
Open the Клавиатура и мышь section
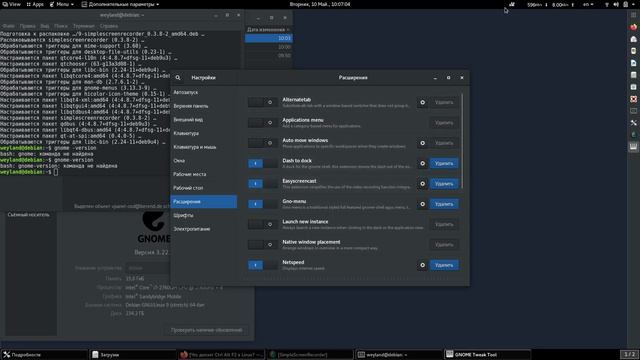[x=204, y=147]
